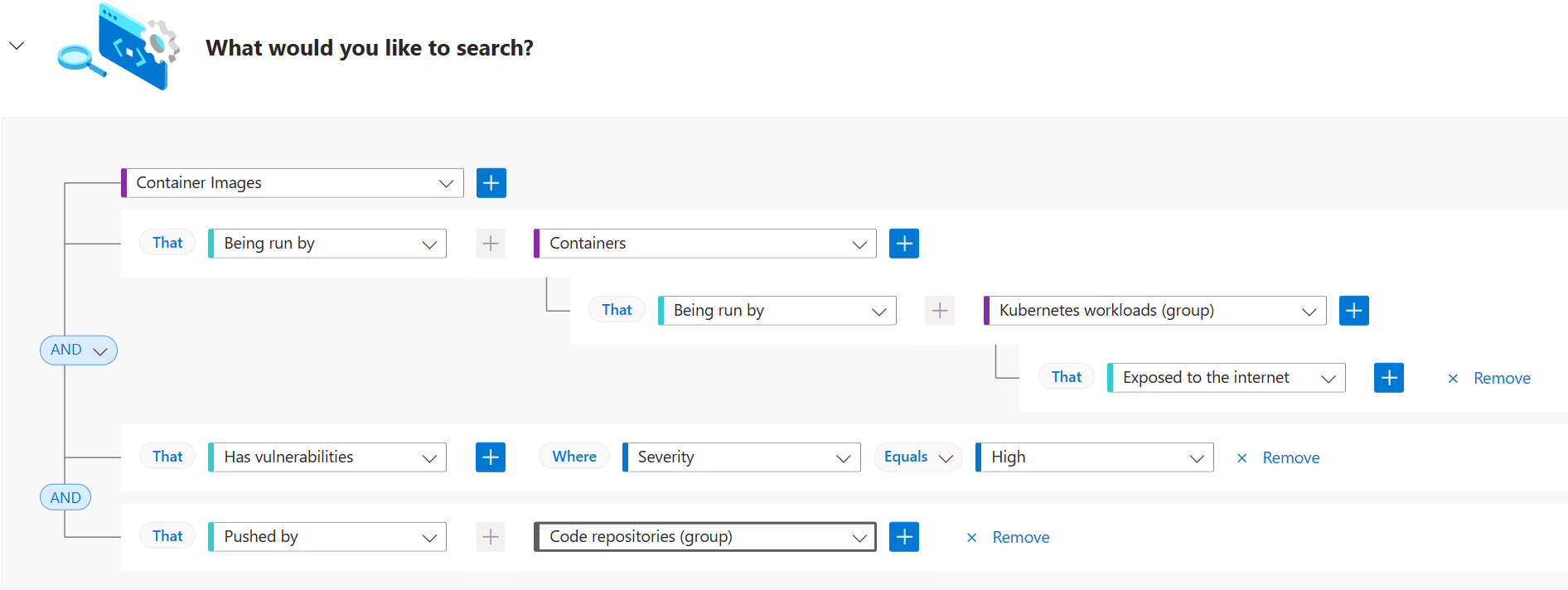Click blue plus beside Has vulnerabilities

[491, 457]
